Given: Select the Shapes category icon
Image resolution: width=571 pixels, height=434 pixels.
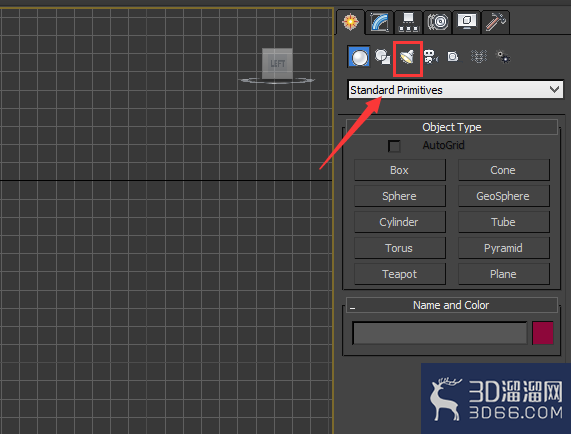Looking at the screenshot, I should pos(383,57).
